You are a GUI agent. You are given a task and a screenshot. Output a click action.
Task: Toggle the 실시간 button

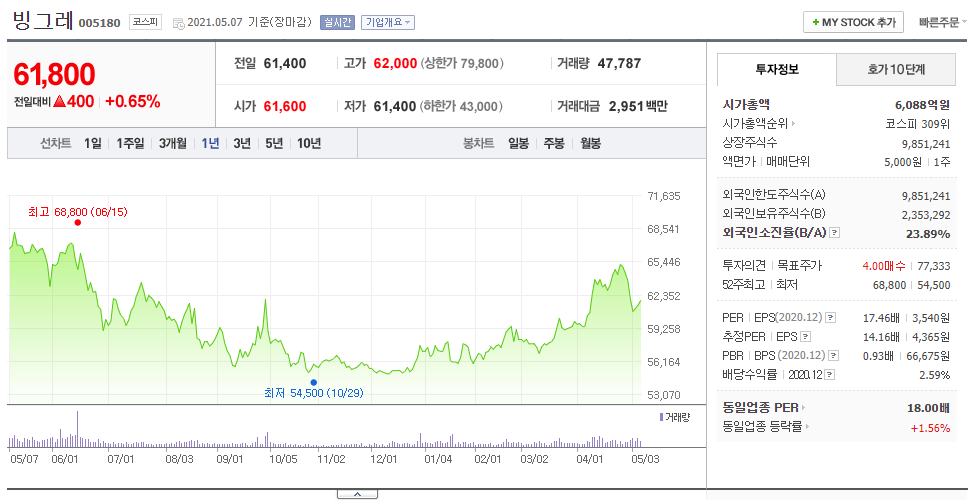coord(336,22)
